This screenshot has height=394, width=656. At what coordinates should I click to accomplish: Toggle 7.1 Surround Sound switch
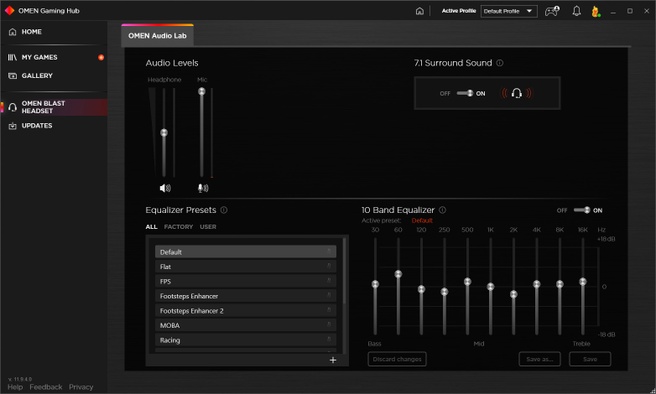pyautogui.click(x=465, y=93)
